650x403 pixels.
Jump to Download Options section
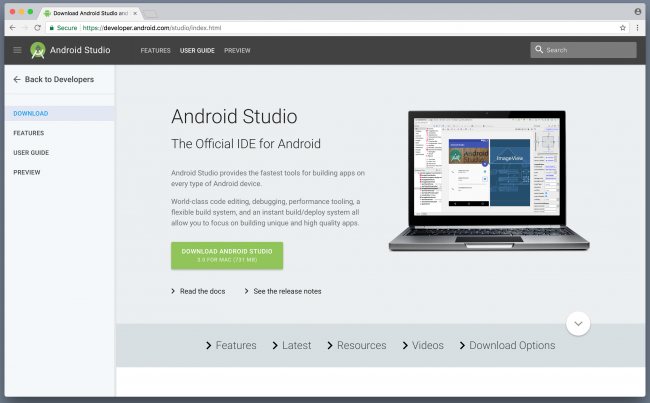tap(506, 345)
